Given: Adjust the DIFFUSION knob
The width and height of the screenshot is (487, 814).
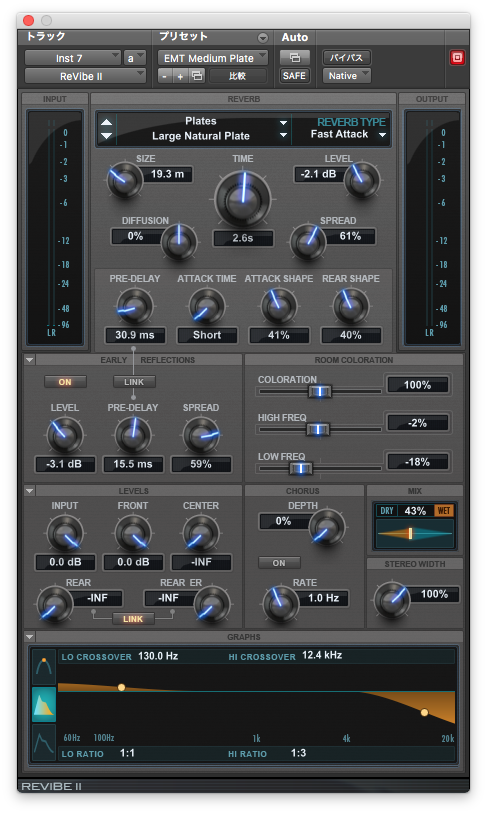Looking at the screenshot, I should point(179,241).
